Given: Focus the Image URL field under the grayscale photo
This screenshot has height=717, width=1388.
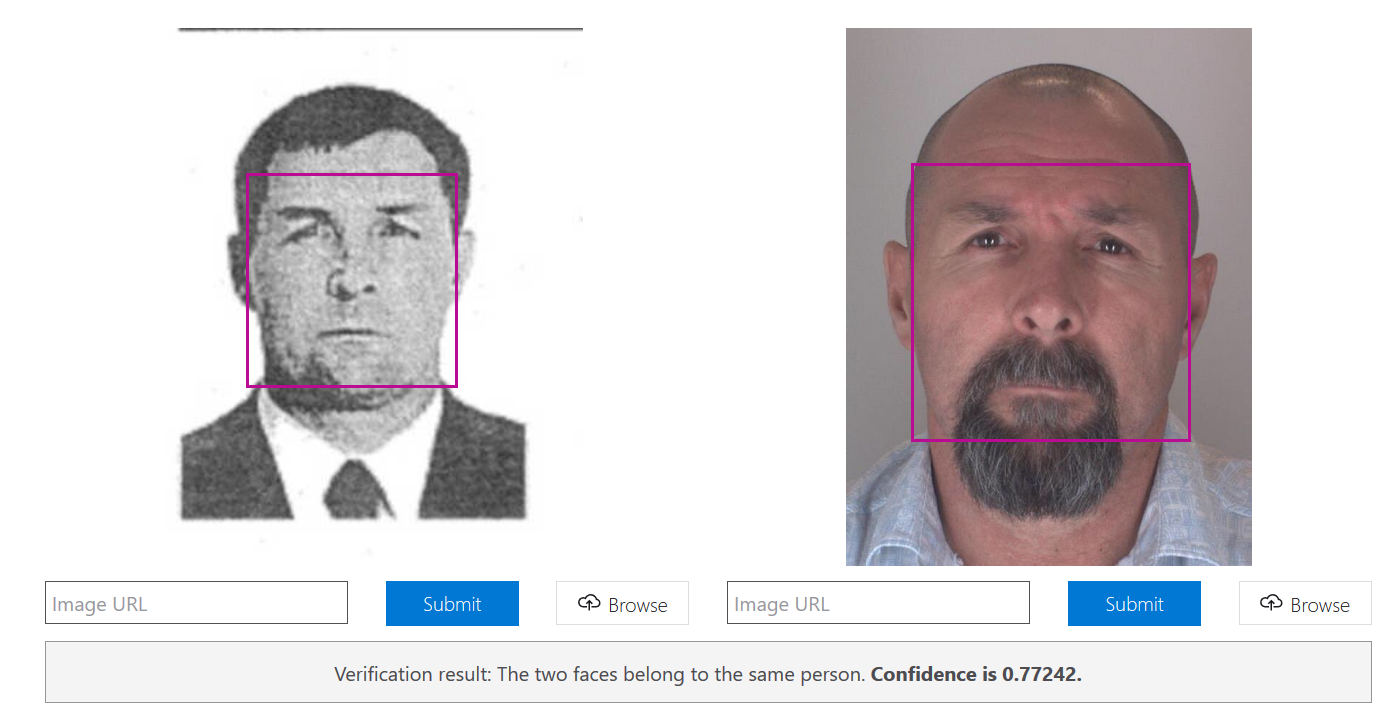Looking at the screenshot, I should (196, 603).
